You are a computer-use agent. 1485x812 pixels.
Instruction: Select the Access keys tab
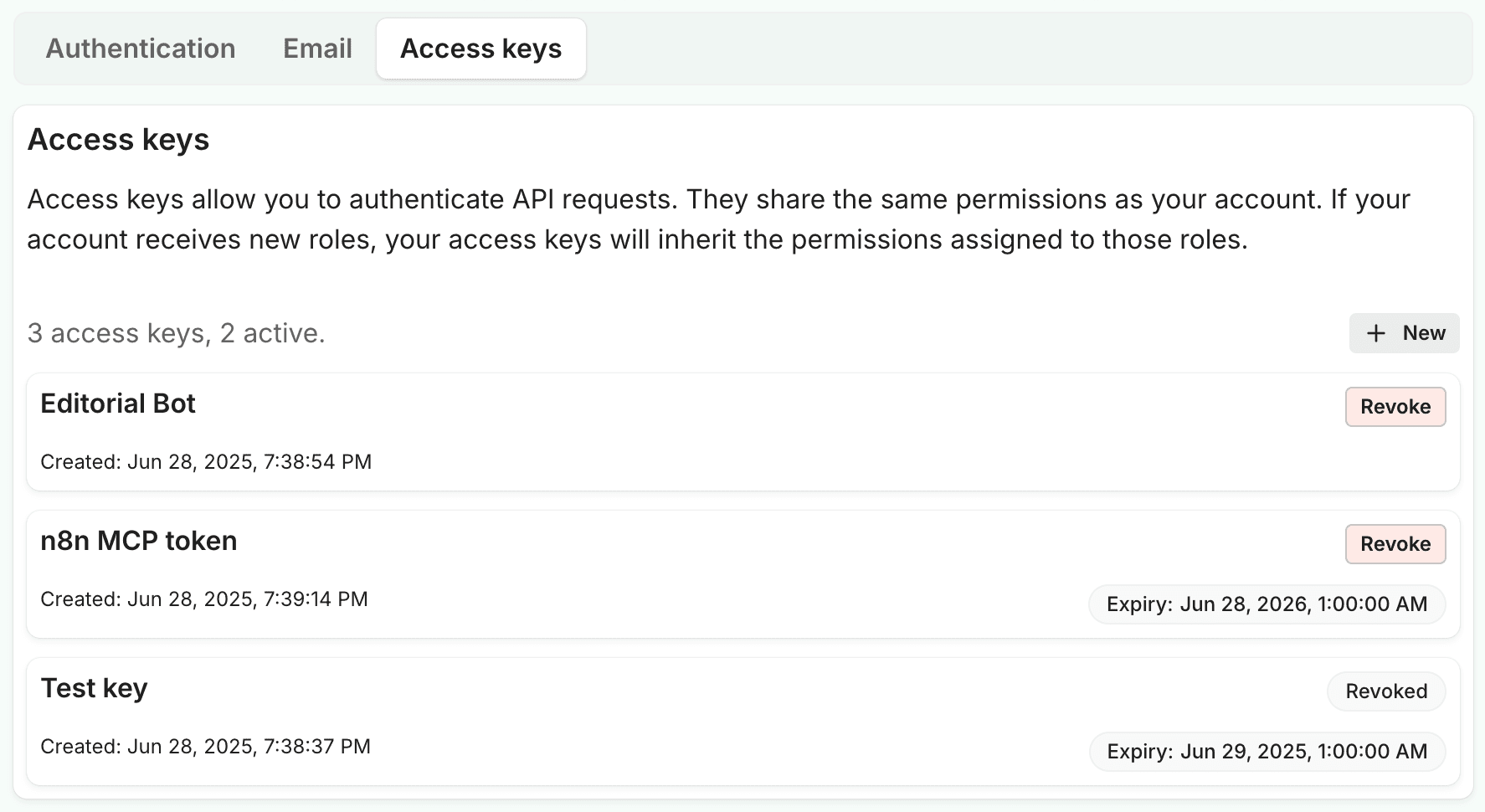[480, 49]
